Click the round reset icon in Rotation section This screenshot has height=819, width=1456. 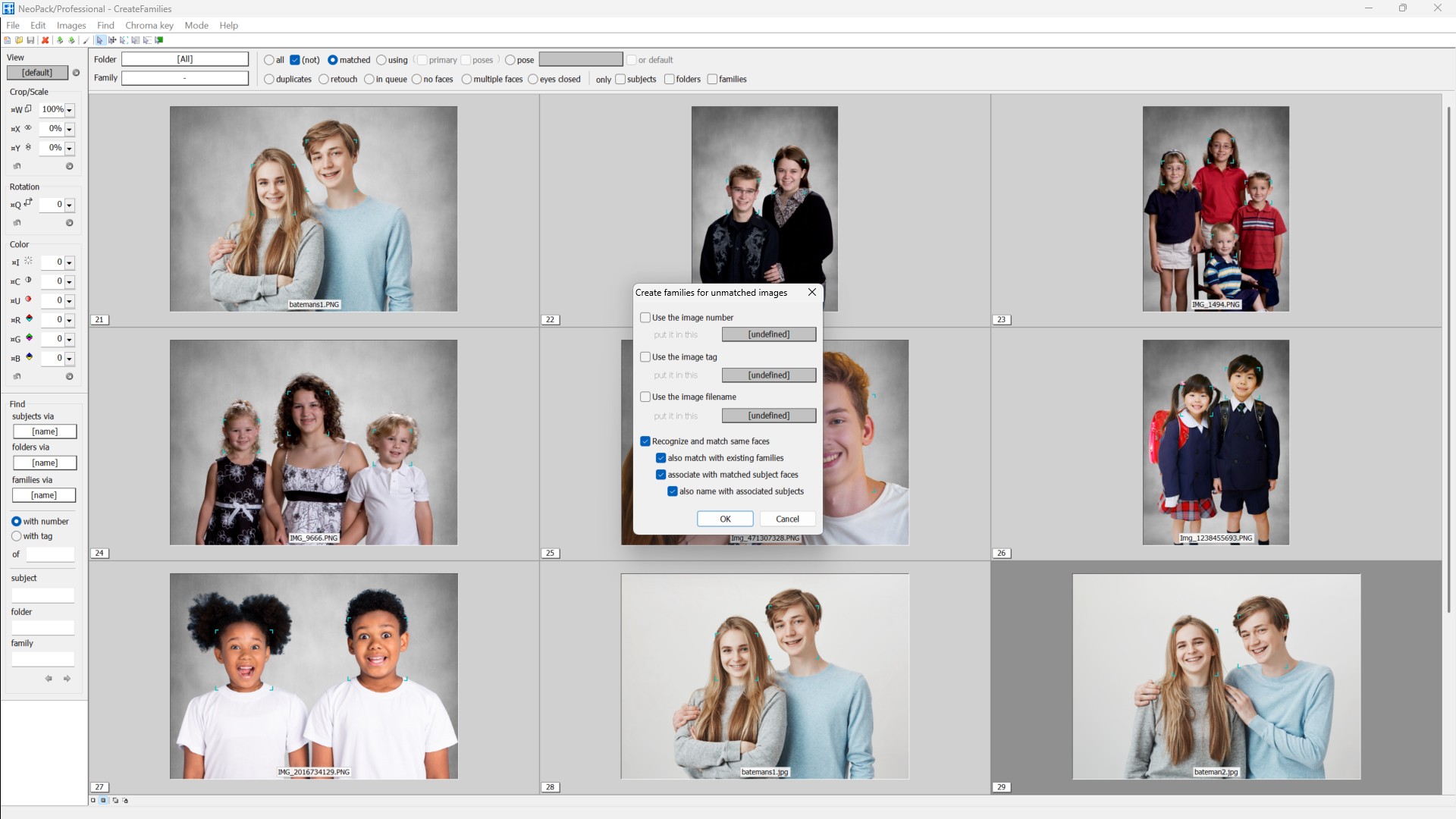coord(70,223)
